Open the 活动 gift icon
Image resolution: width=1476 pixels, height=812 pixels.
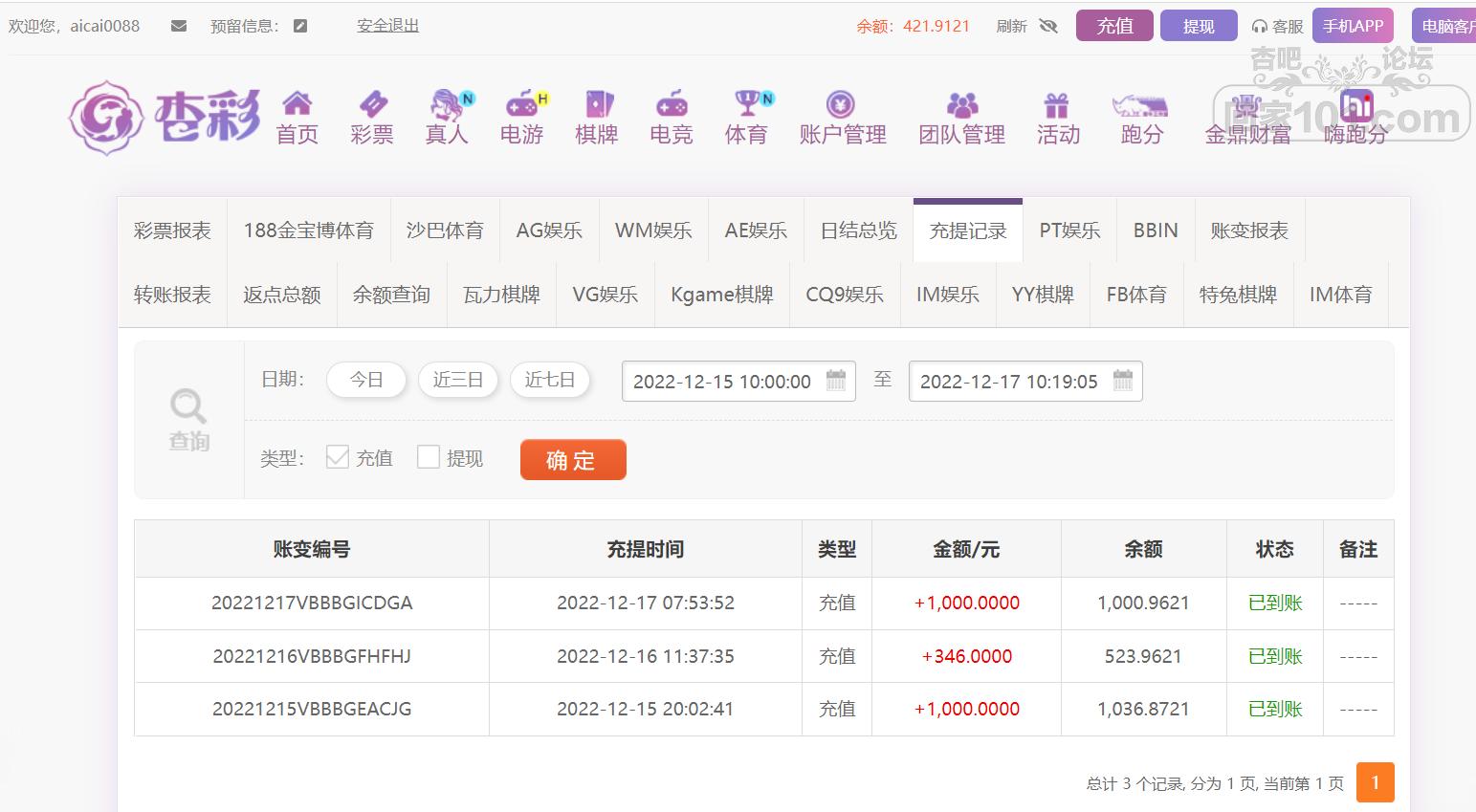coord(1057,103)
